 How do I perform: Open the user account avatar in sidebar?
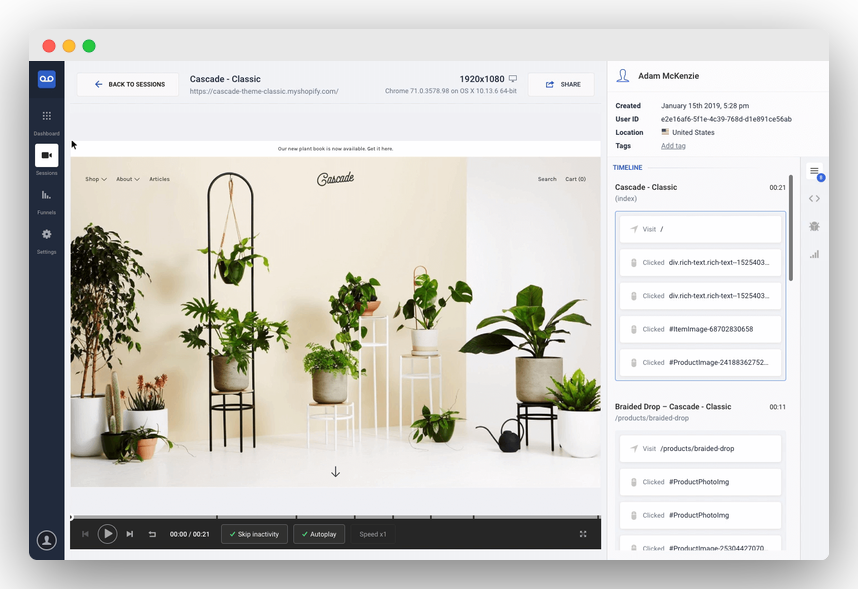coord(47,541)
